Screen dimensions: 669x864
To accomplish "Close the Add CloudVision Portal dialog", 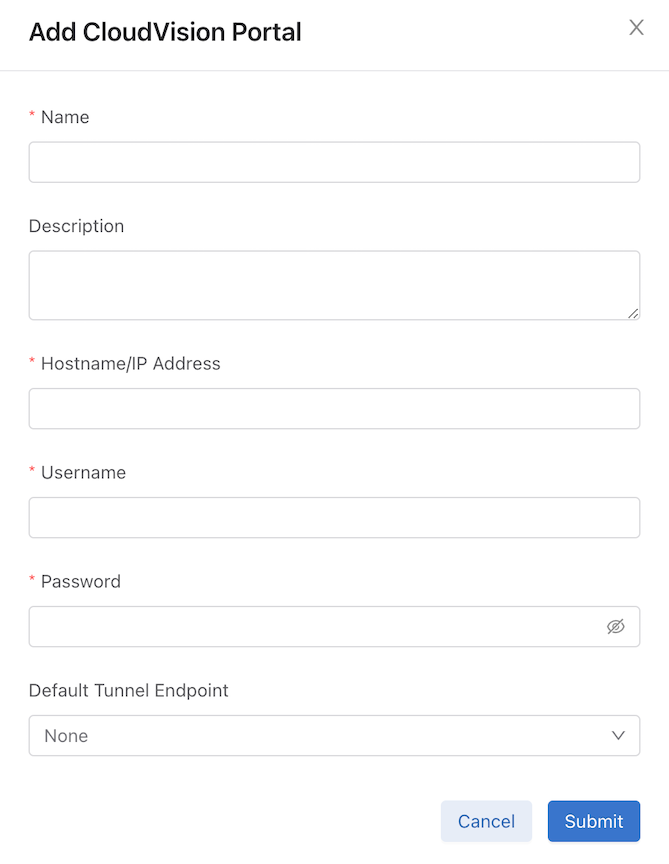I will coord(636,27).
